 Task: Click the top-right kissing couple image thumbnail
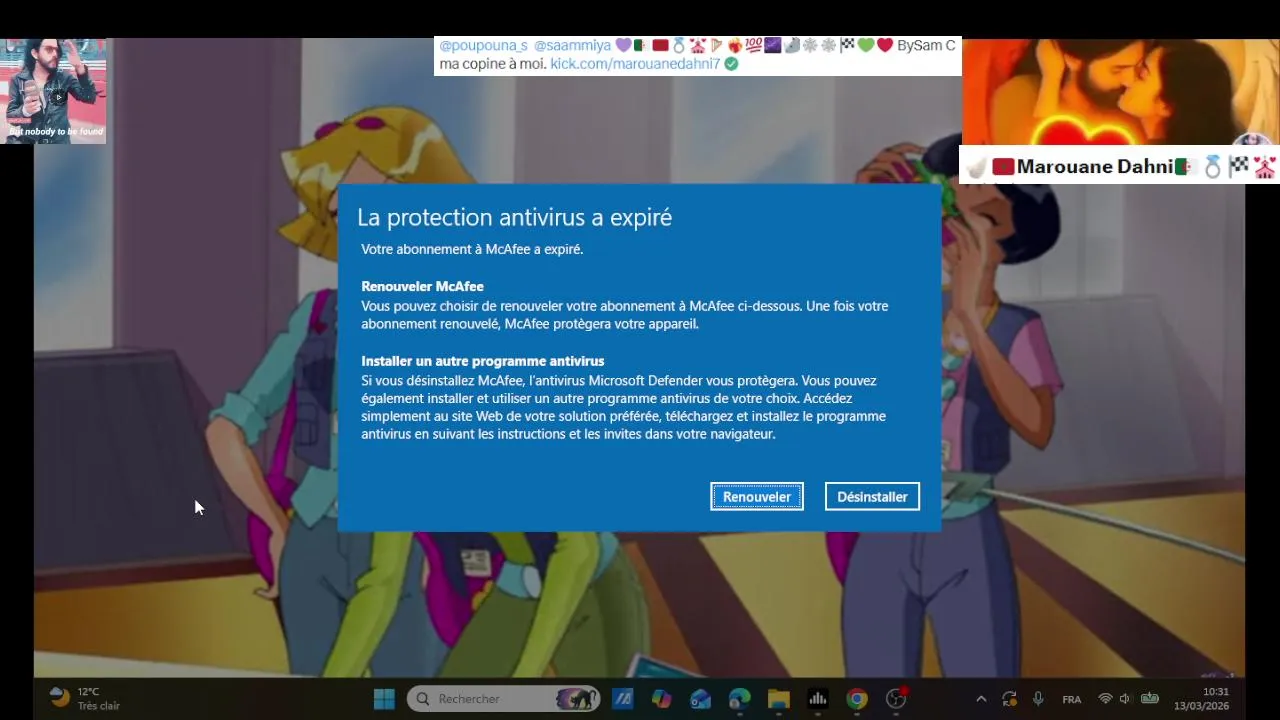[x=1121, y=92]
